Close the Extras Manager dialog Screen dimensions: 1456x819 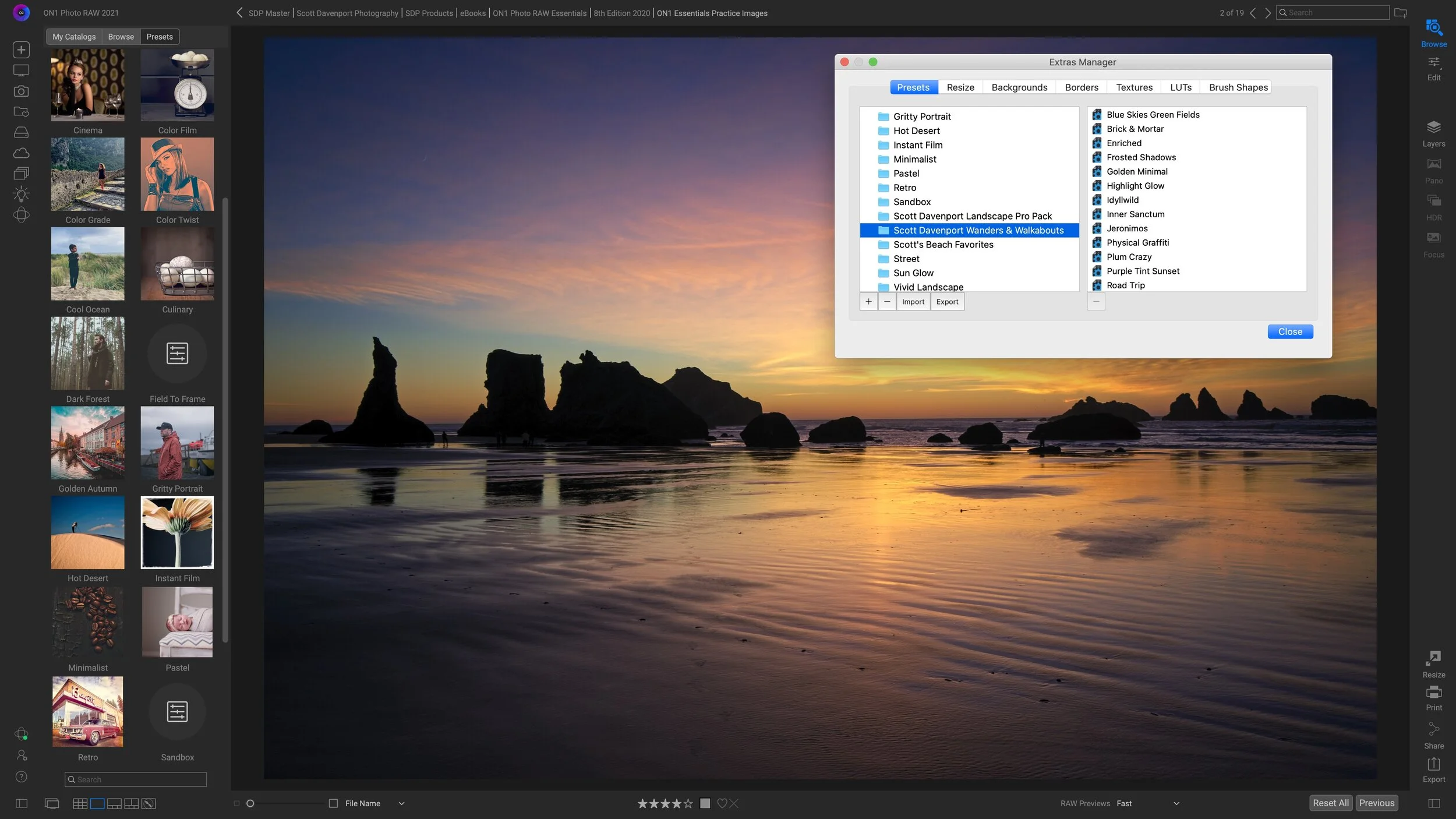pyautogui.click(x=1289, y=331)
